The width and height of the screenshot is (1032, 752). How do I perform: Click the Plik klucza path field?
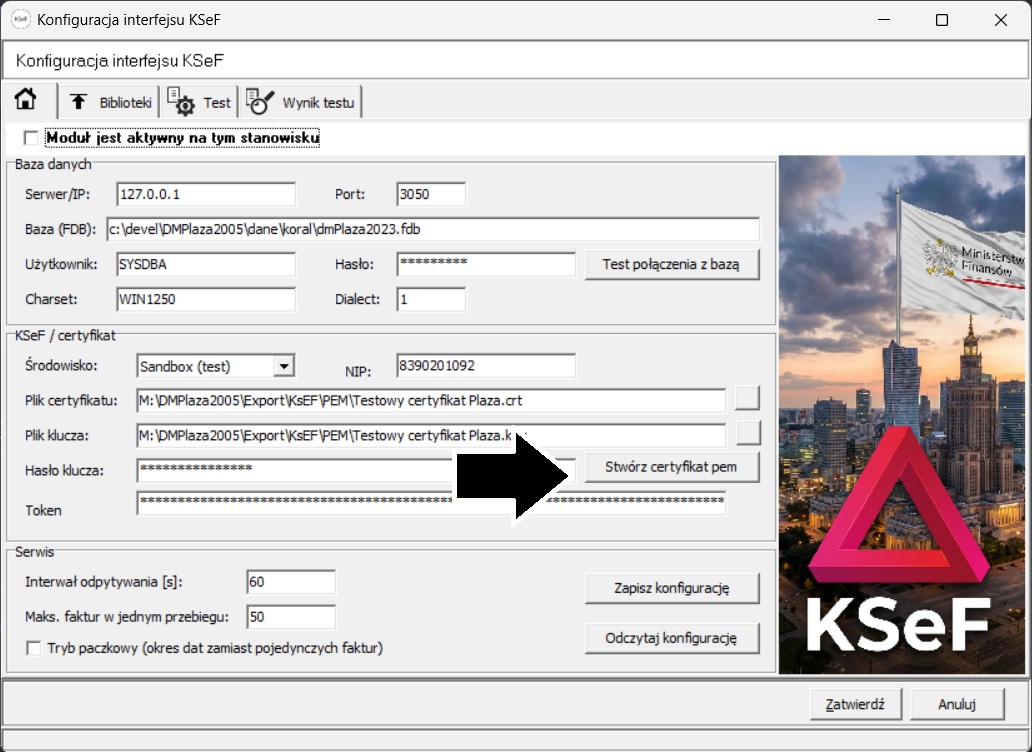tap(431, 436)
